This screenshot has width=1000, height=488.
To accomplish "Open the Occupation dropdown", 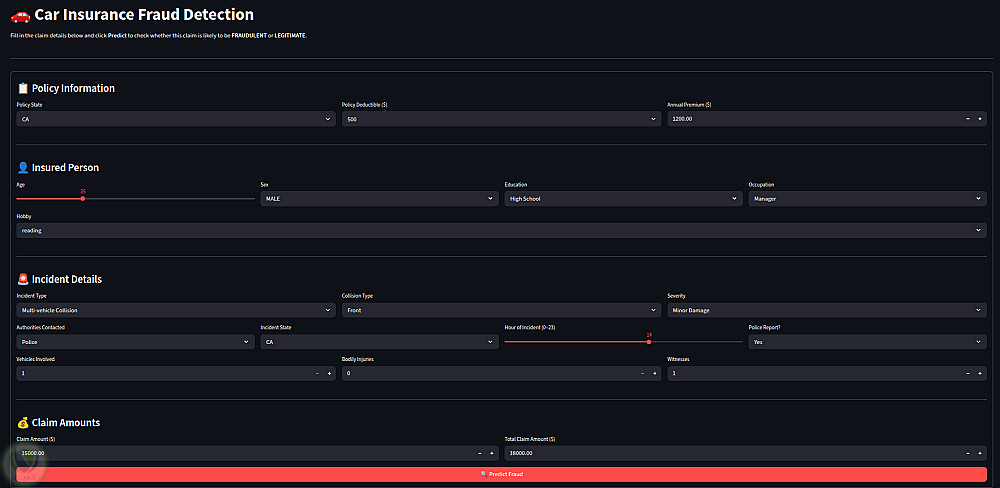I will [x=867, y=198].
